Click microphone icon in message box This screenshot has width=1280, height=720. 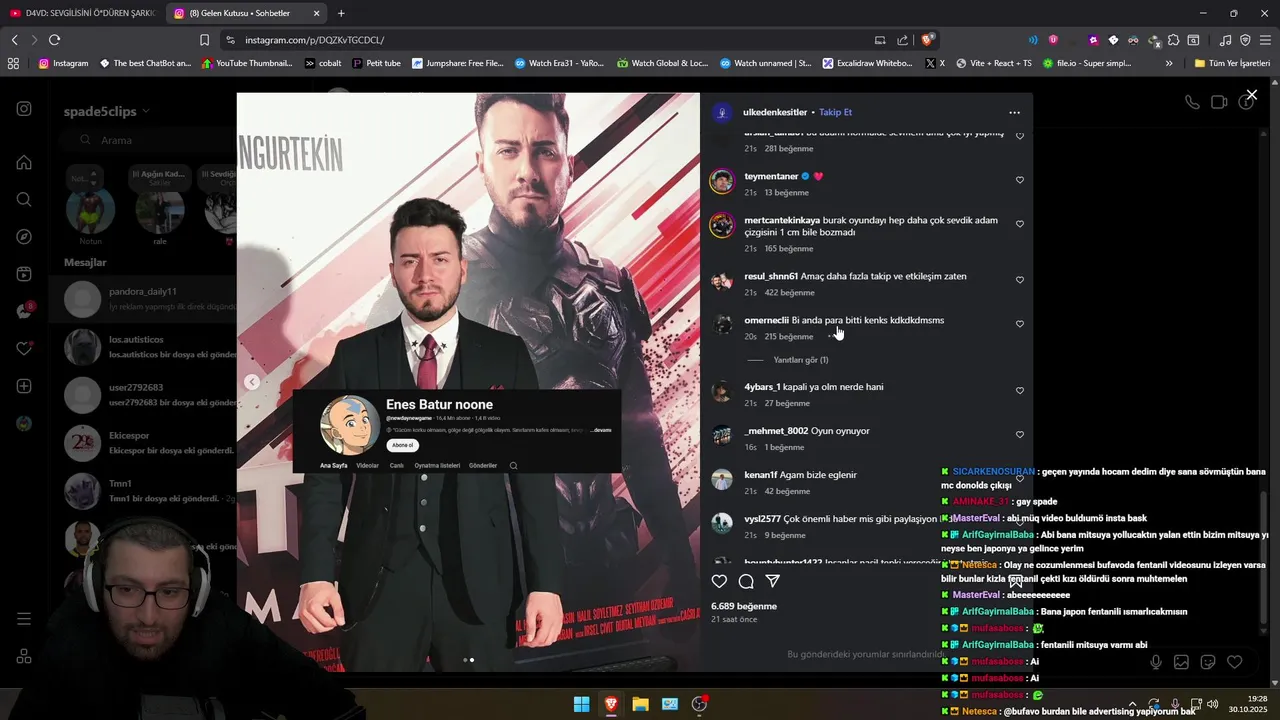tap(1156, 662)
